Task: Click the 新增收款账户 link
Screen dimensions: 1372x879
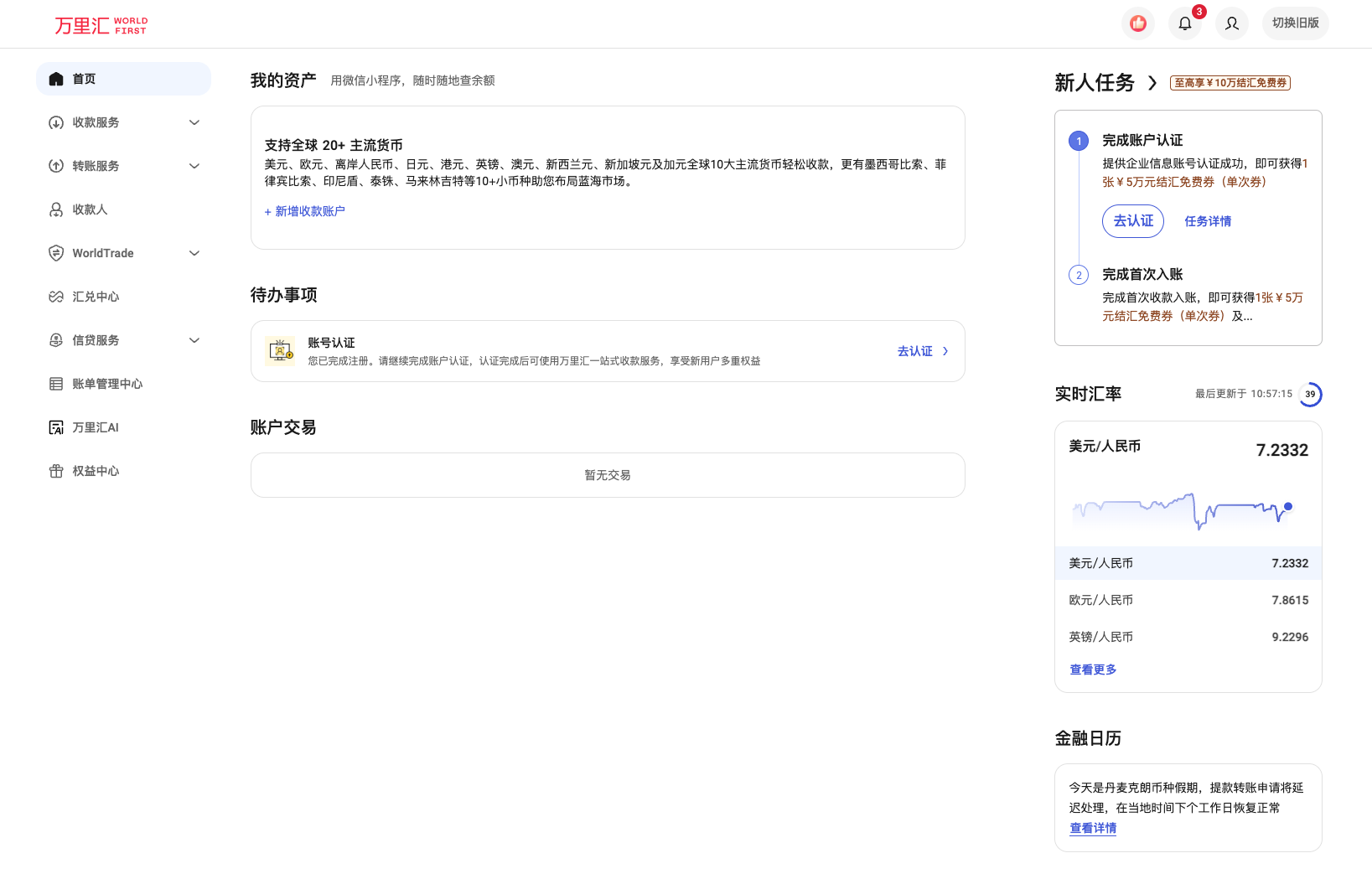Action: click(304, 211)
